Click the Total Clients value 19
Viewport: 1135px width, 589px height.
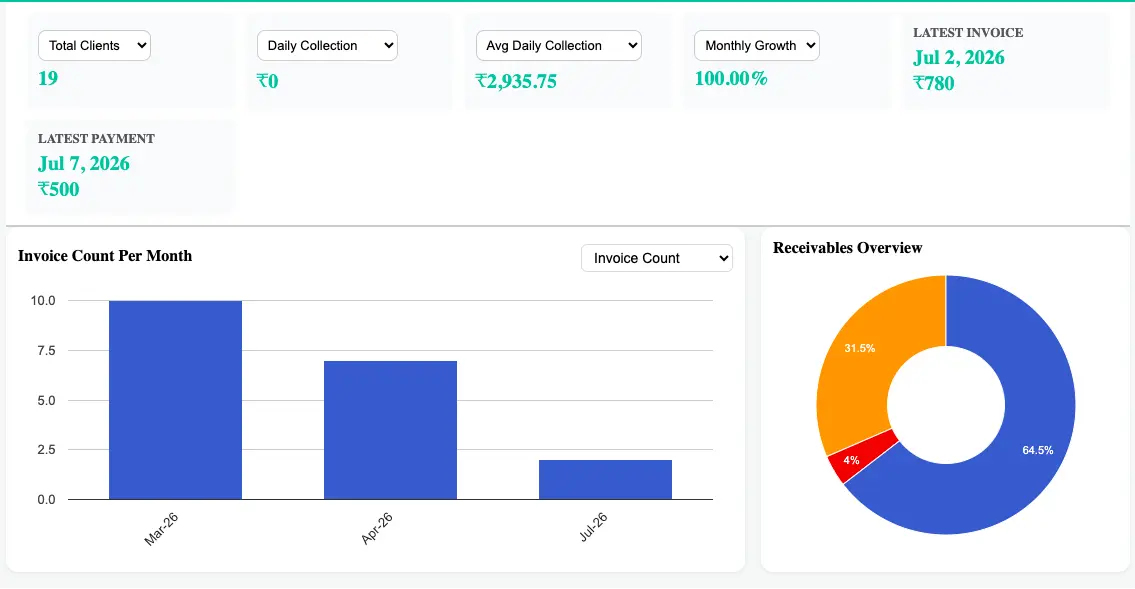48,78
